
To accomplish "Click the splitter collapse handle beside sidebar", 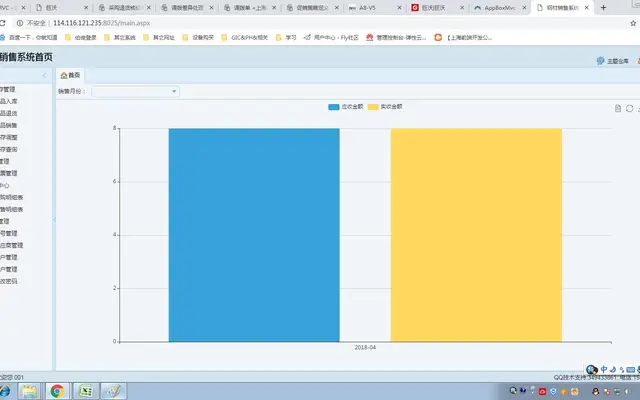I will (x=54, y=220).
